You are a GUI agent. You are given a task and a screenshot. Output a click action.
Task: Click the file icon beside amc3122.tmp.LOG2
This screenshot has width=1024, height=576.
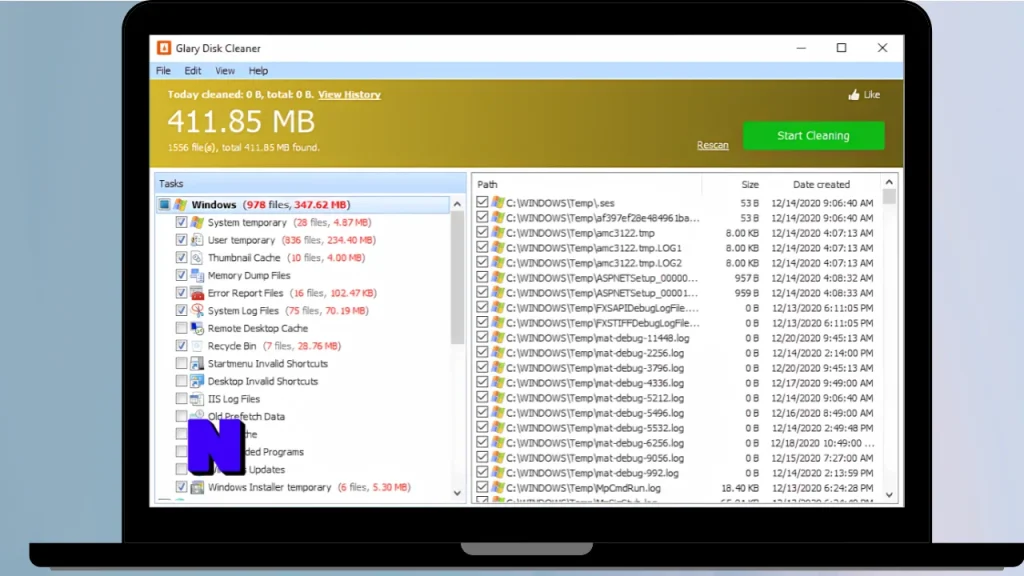[x=498, y=263]
